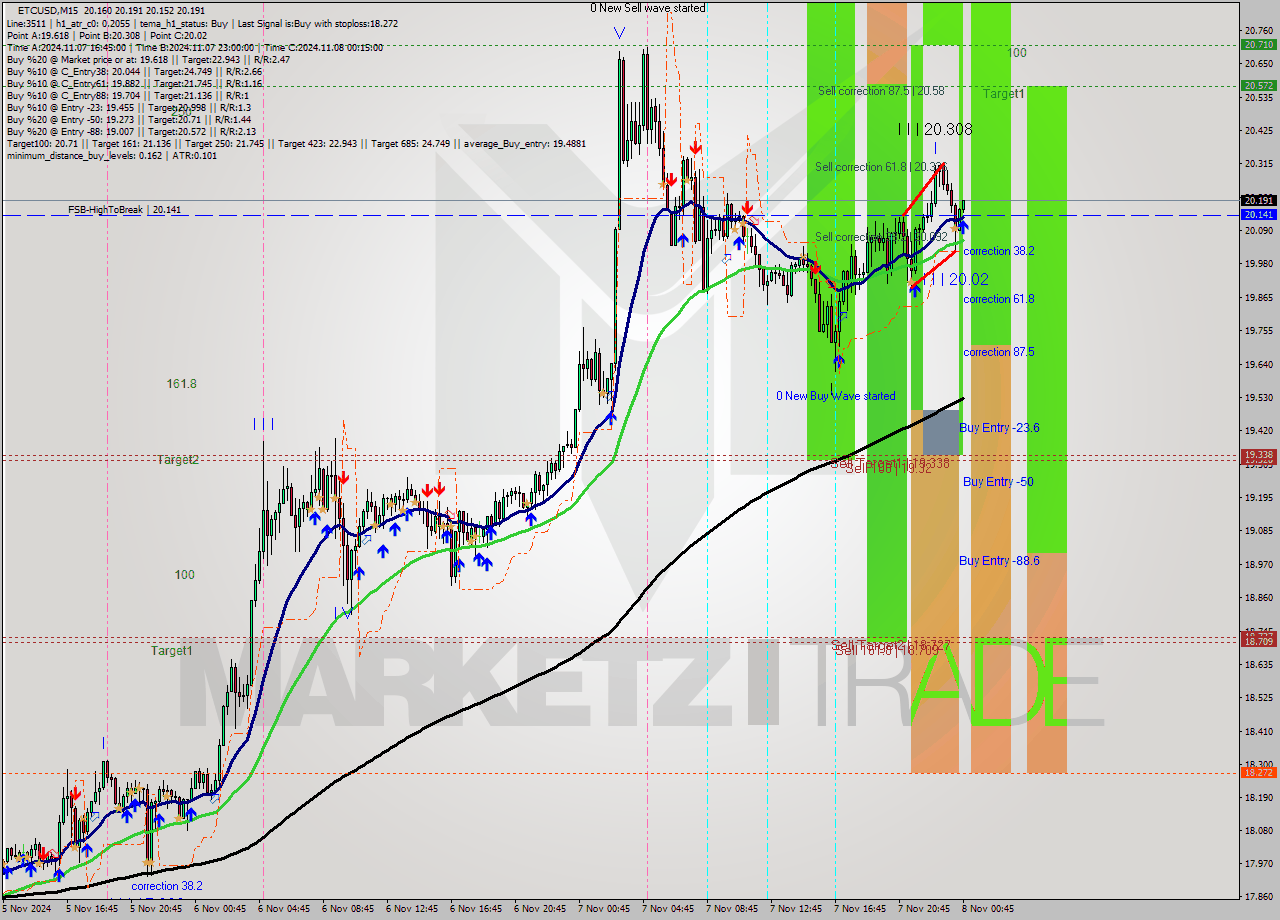Screen dimensions: 1280x920
Task: Click the '0 New Sell wave started' label
Action: point(647,8)
